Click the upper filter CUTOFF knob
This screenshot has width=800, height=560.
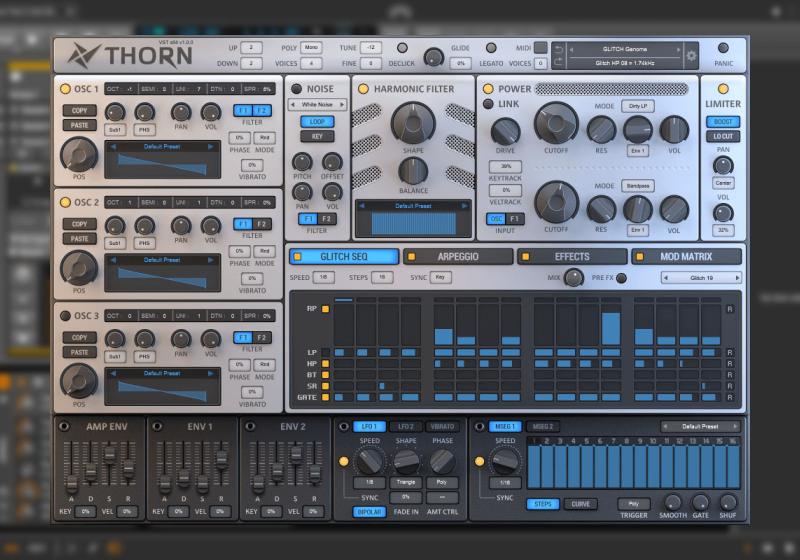(x=556, y=123)
